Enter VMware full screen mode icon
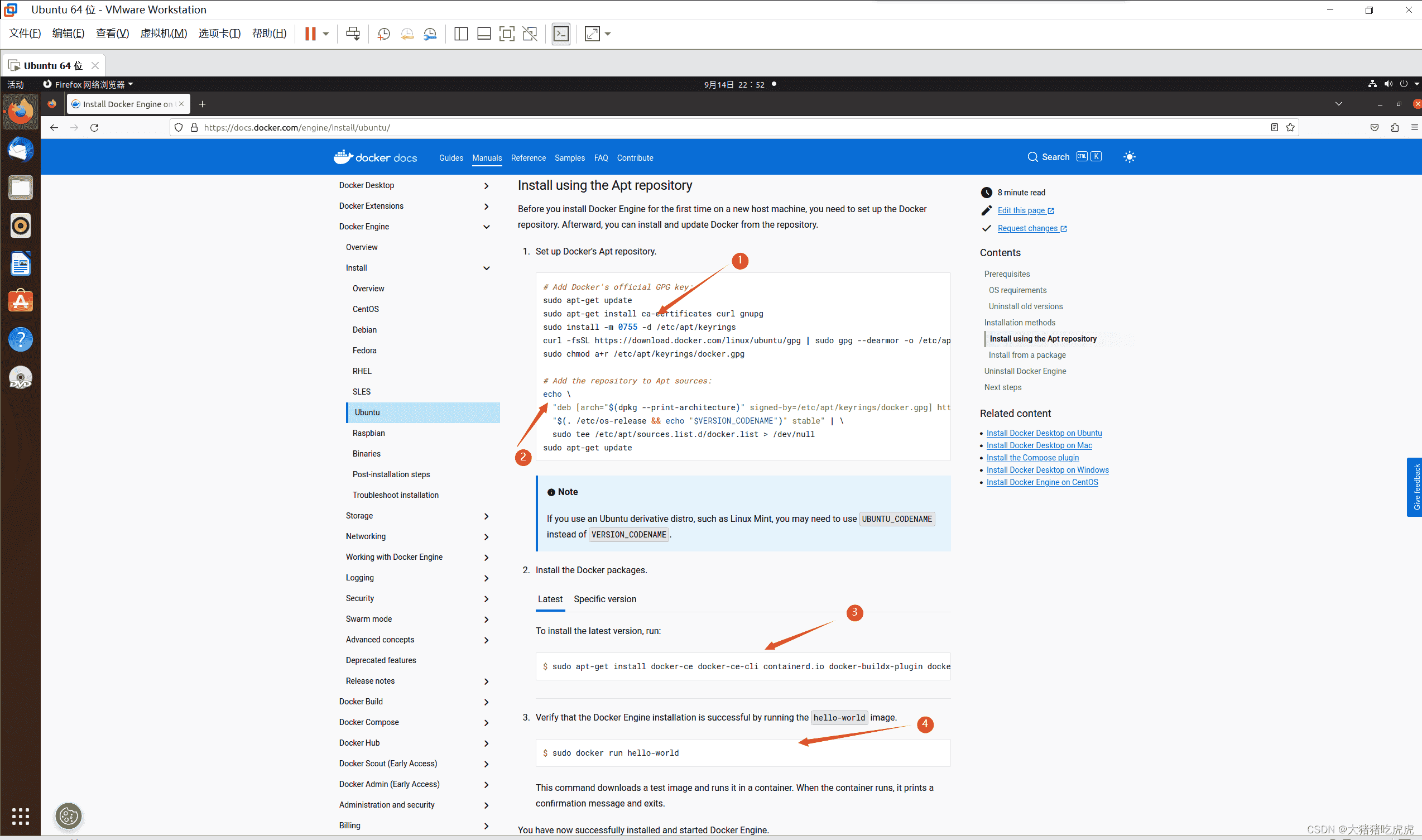Image resolution: width=1422 pixels, height=840 pixels. coord(506,34)
